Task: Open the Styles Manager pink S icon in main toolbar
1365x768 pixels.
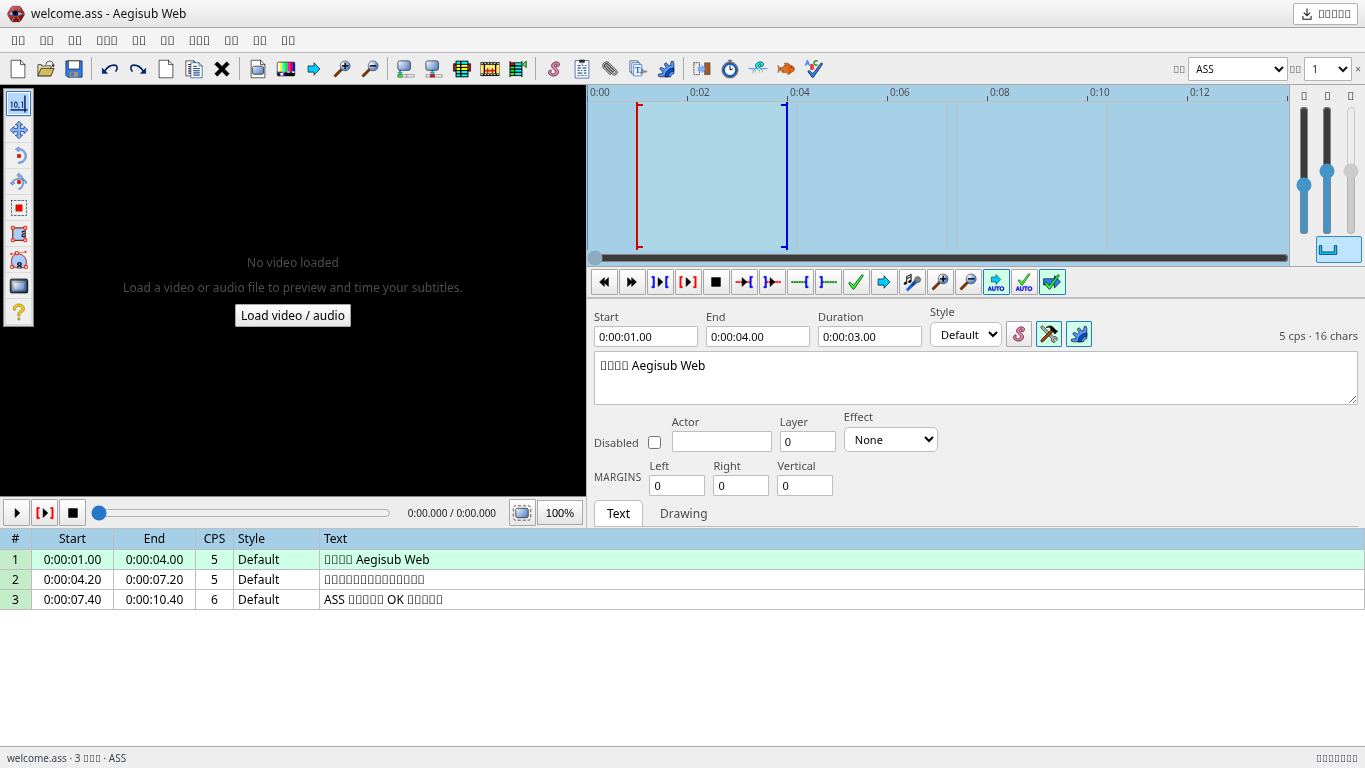Action: (553, 69)
